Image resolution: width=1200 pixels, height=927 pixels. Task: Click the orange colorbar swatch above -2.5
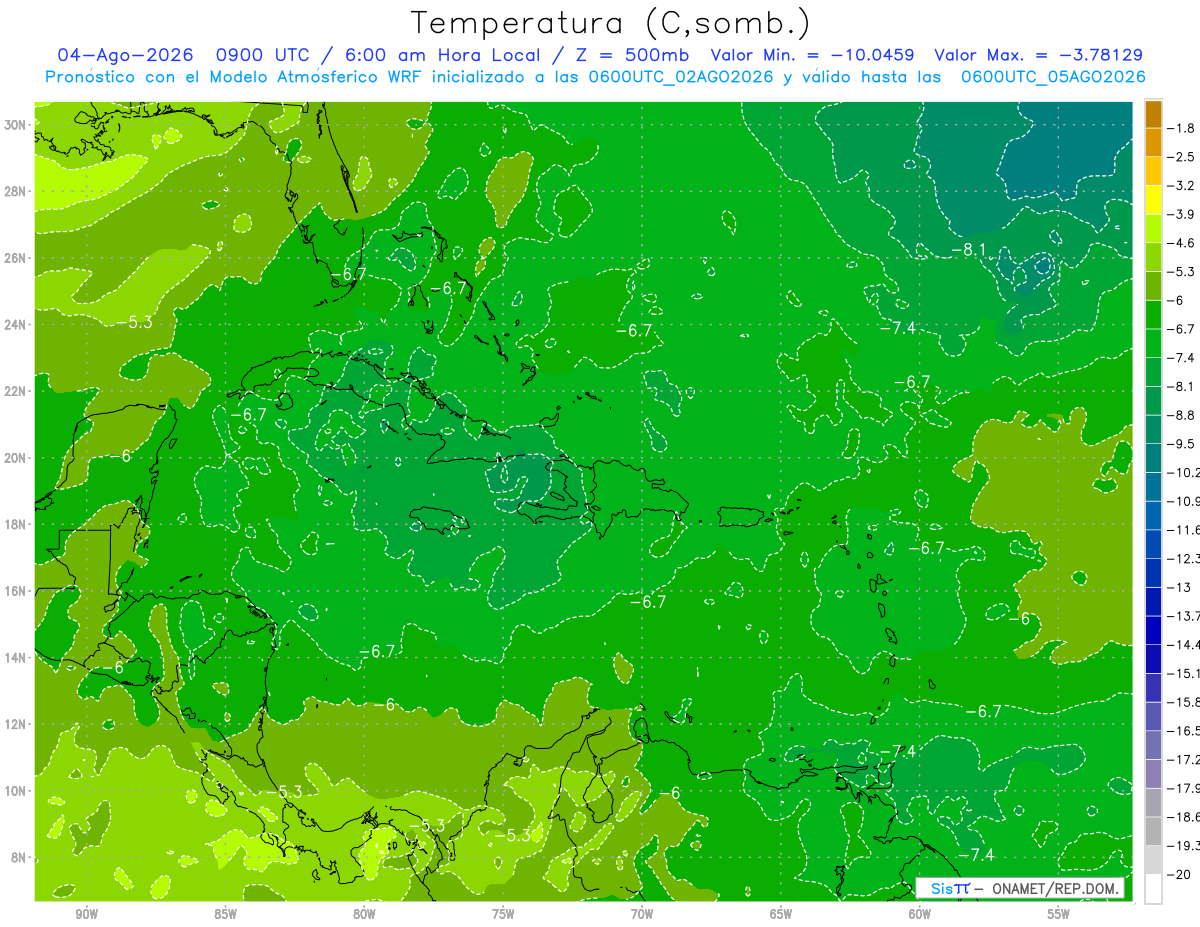click(x=1154, y=143)
